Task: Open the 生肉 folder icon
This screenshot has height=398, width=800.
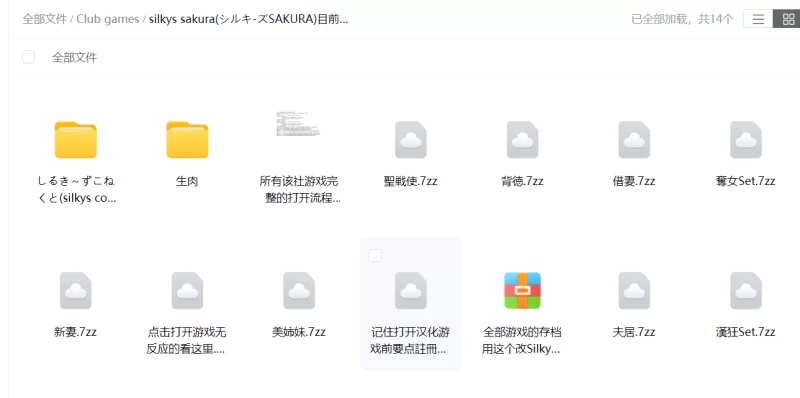Action: [x=187, y=139]
